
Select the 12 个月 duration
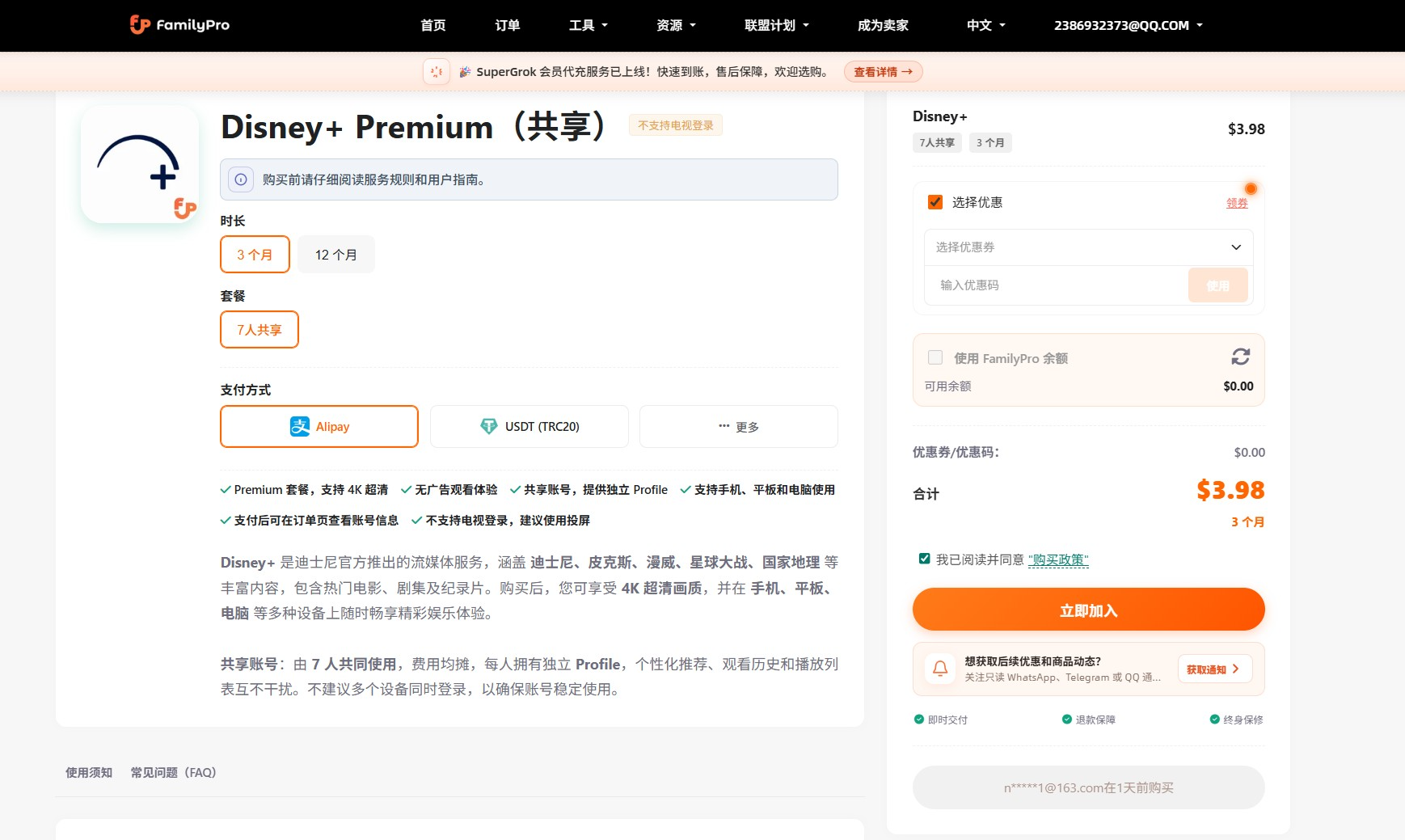(x=336, y=255)
